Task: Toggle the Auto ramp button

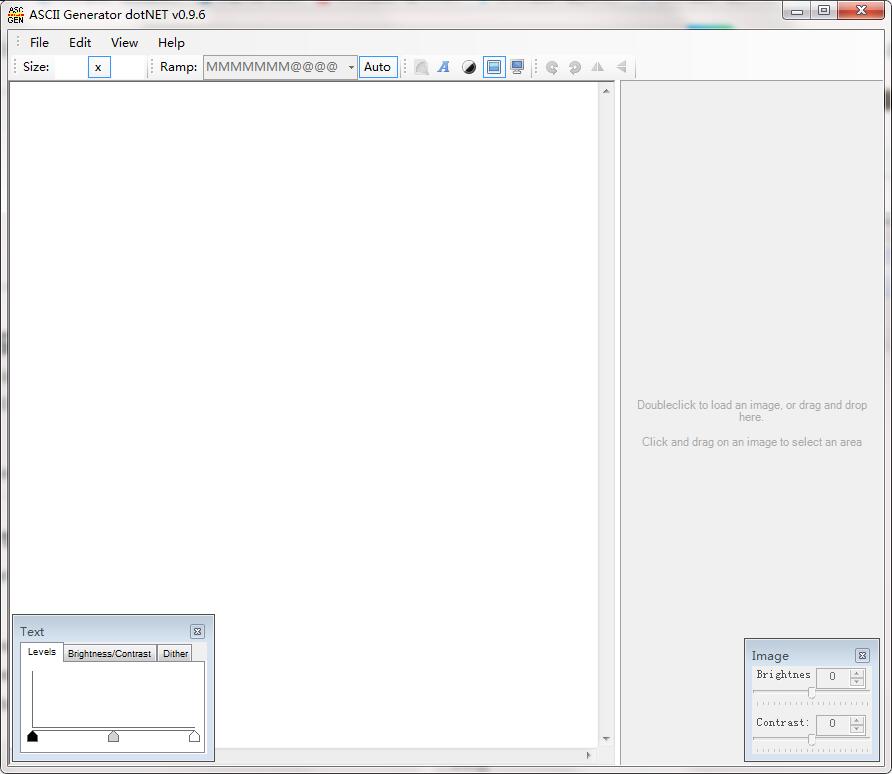Action: coord(378,67)
